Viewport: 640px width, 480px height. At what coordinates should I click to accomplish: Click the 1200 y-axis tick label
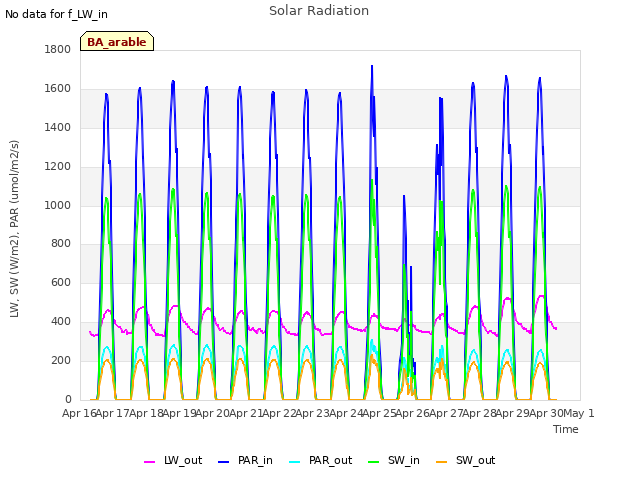58,167
